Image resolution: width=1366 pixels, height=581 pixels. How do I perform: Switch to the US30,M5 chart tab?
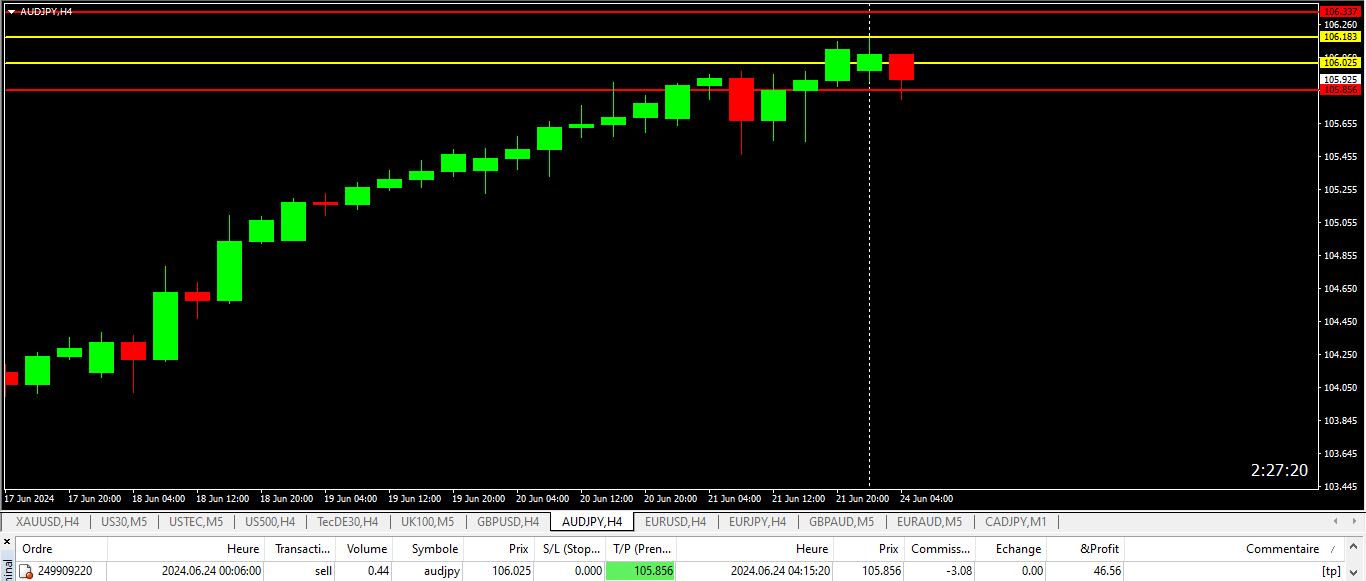pos(123,521)
